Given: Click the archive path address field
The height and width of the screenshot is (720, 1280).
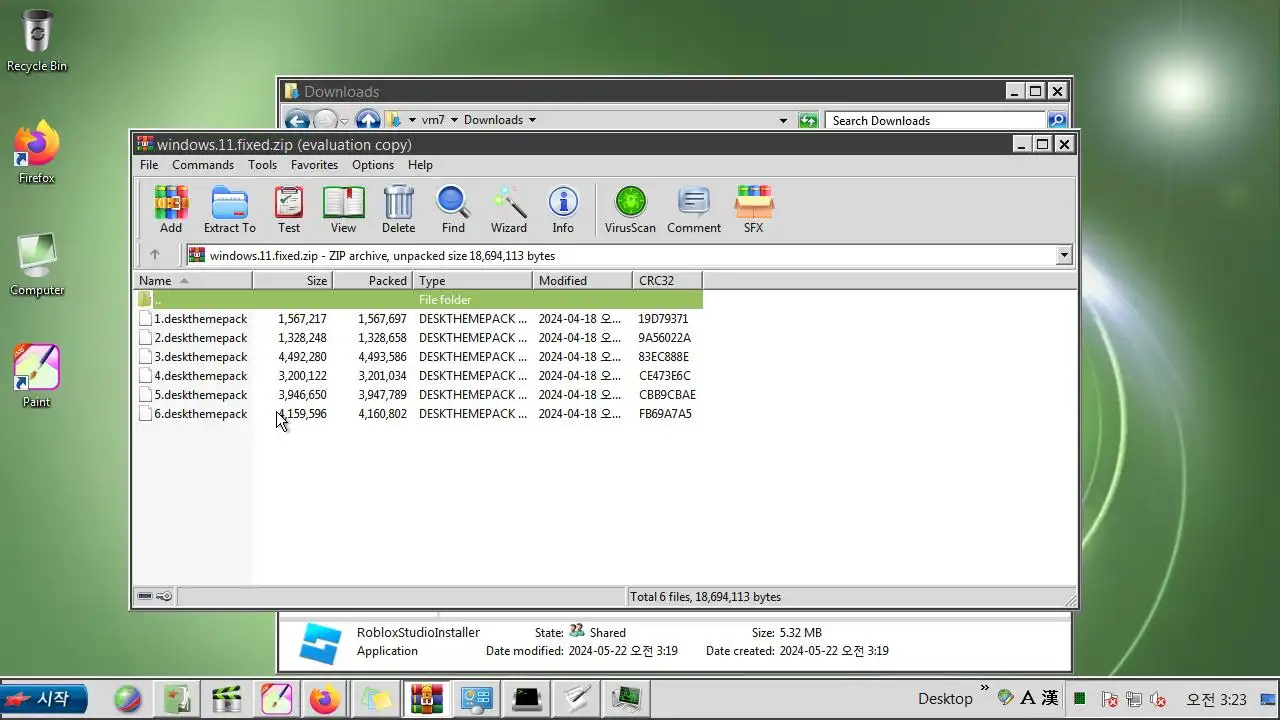Looking at the screenshot, I should click(620, 255).
